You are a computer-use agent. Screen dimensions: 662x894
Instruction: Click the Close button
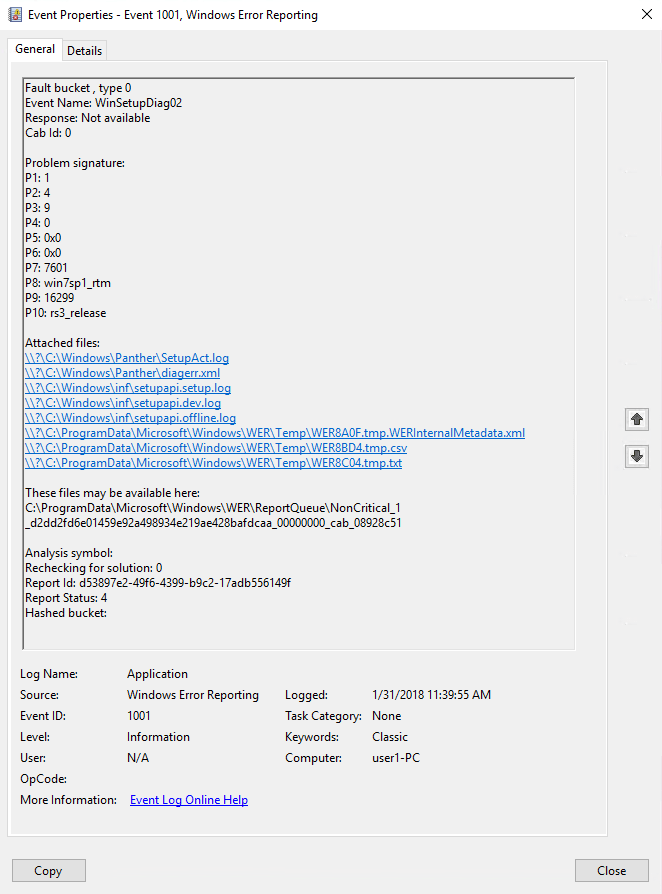click(x=612, y=871)
